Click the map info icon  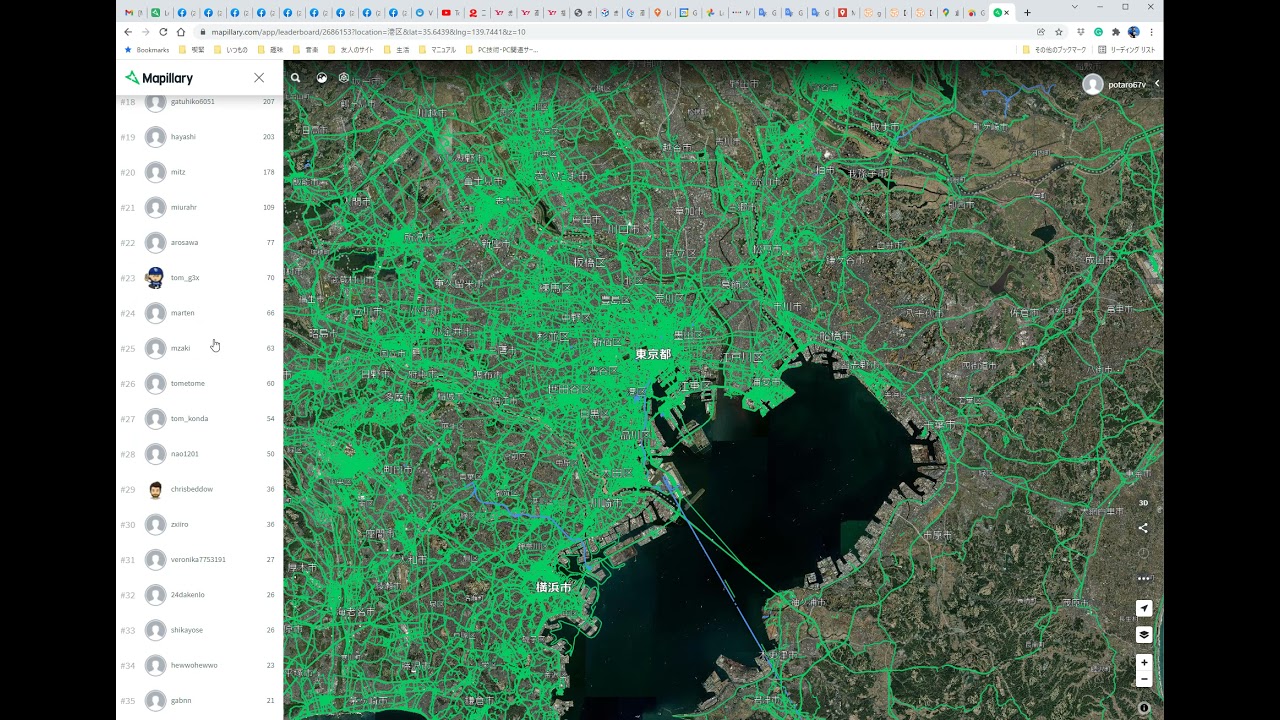tap(1144, 708)
